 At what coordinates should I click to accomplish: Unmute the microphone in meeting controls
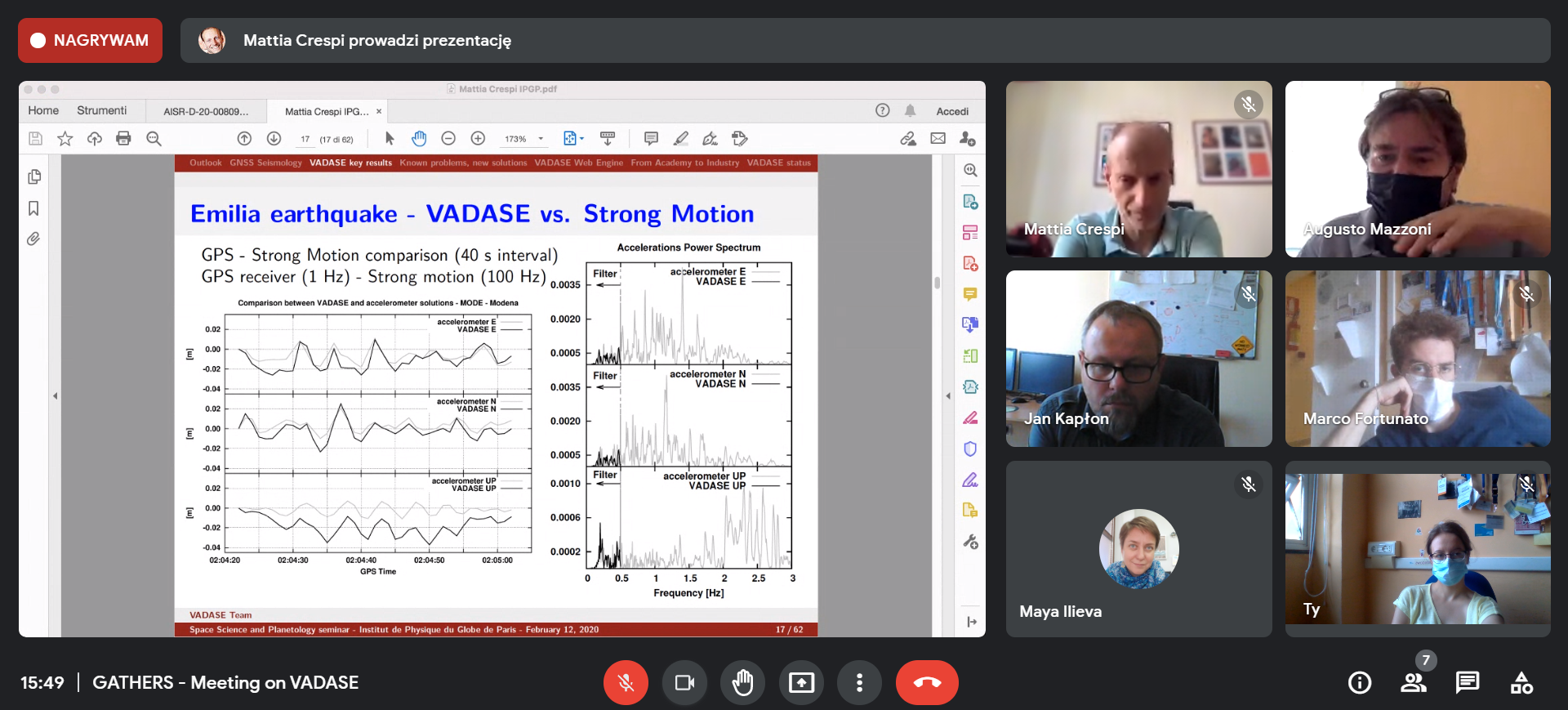click(x=626, y=682)
